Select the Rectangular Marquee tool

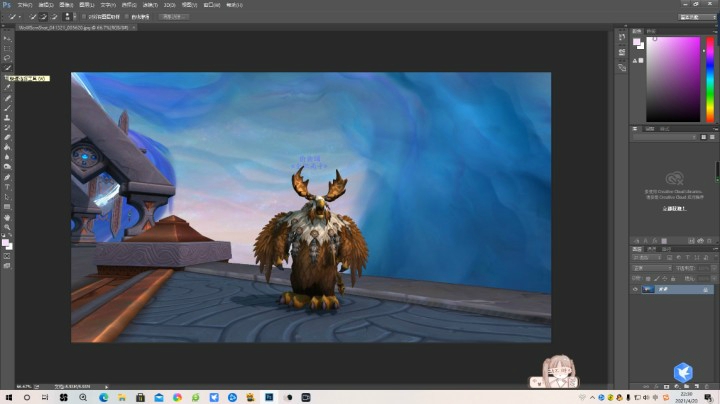pos(7,48)
